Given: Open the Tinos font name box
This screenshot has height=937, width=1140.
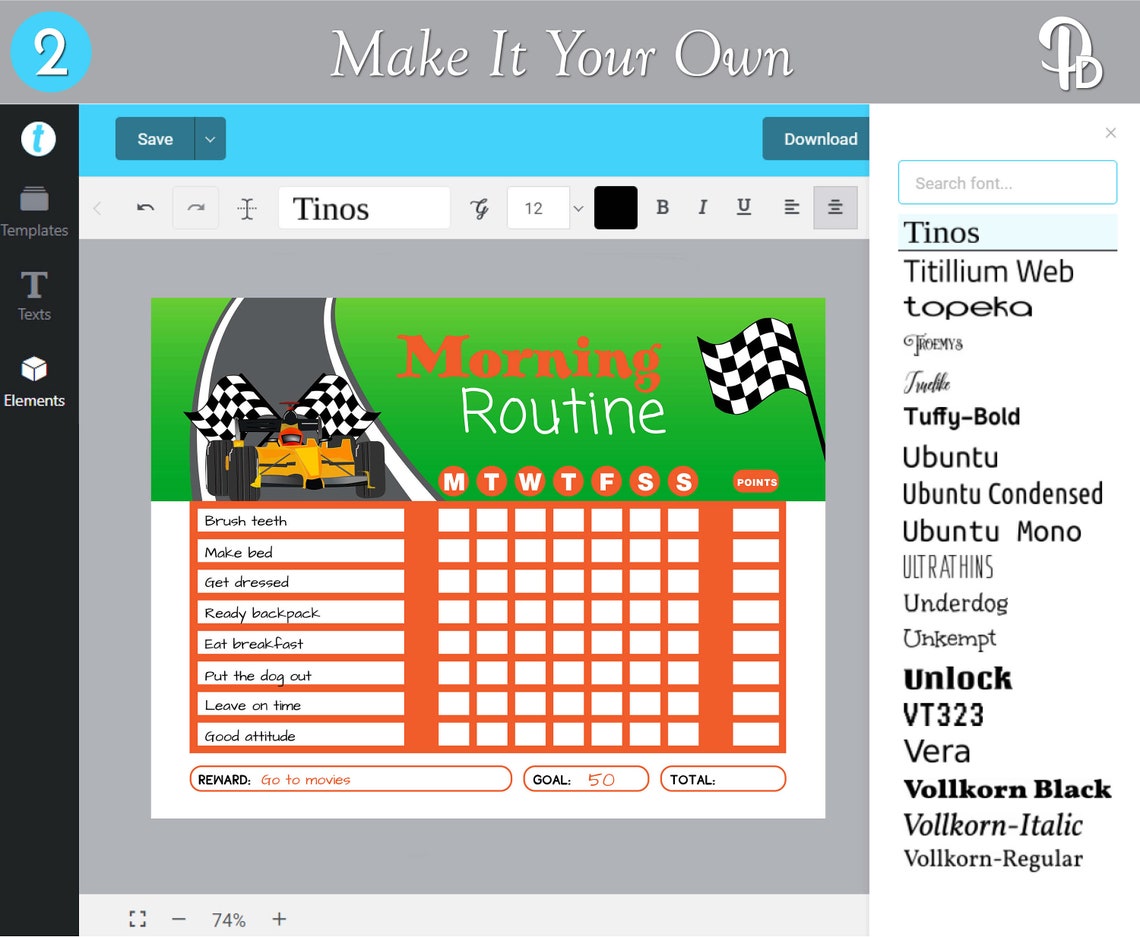Looking at the screenshot, I should 364,207.
